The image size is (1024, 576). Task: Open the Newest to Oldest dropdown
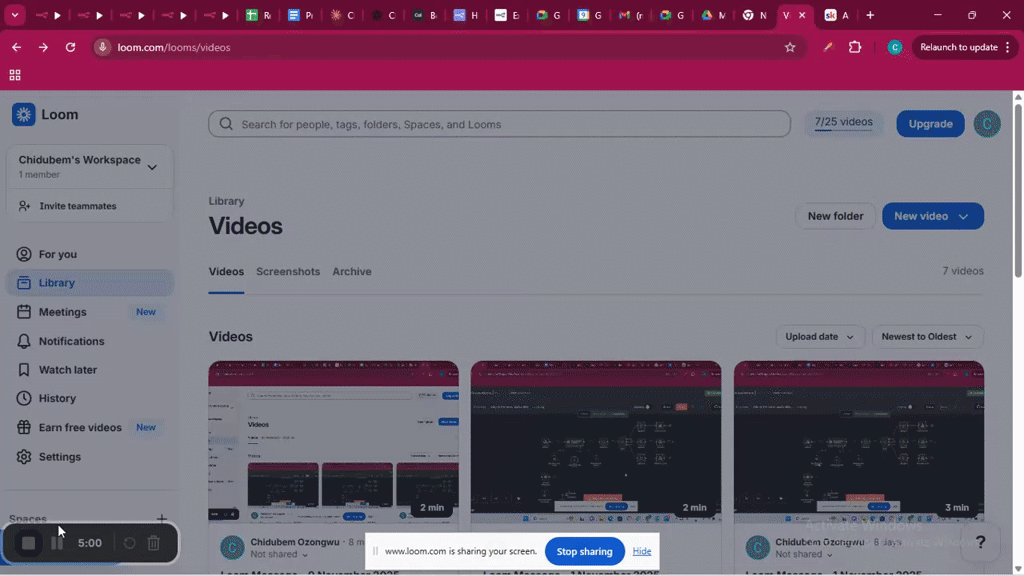(927, 336)
